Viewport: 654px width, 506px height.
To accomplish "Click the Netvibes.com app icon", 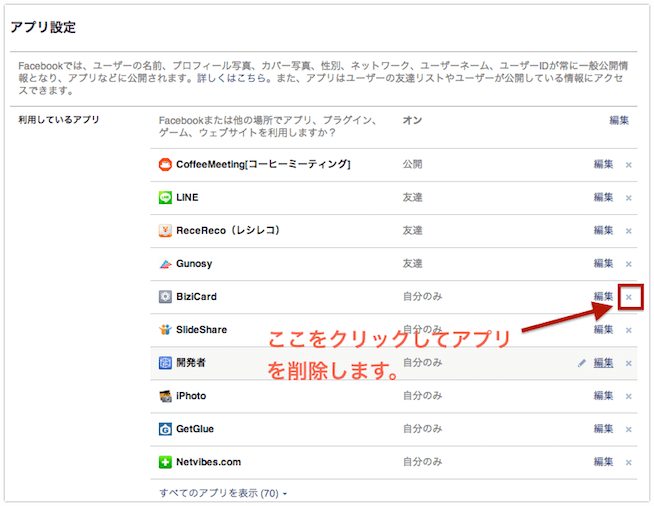I will pyautogui.click(x=165, y=462).
